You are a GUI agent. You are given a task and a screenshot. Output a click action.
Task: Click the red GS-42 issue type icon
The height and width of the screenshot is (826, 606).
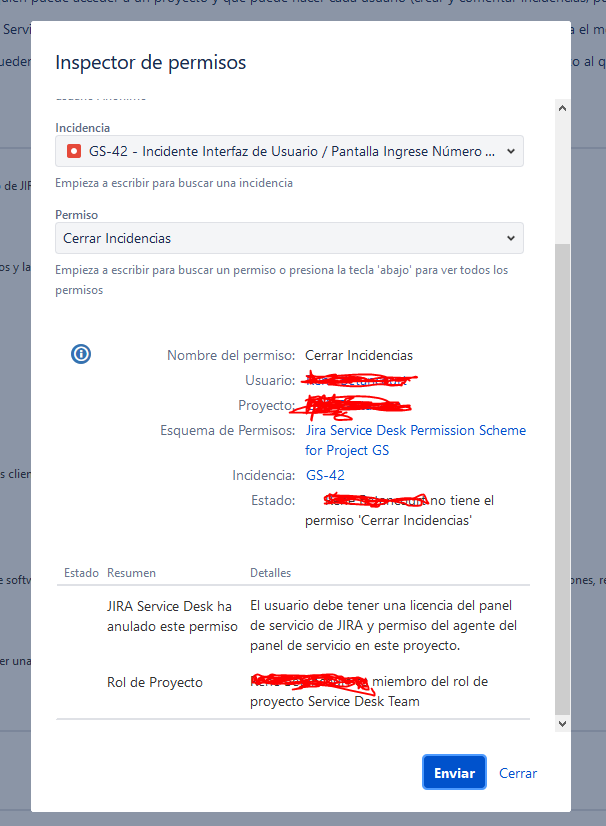click(x=74, y=152)
